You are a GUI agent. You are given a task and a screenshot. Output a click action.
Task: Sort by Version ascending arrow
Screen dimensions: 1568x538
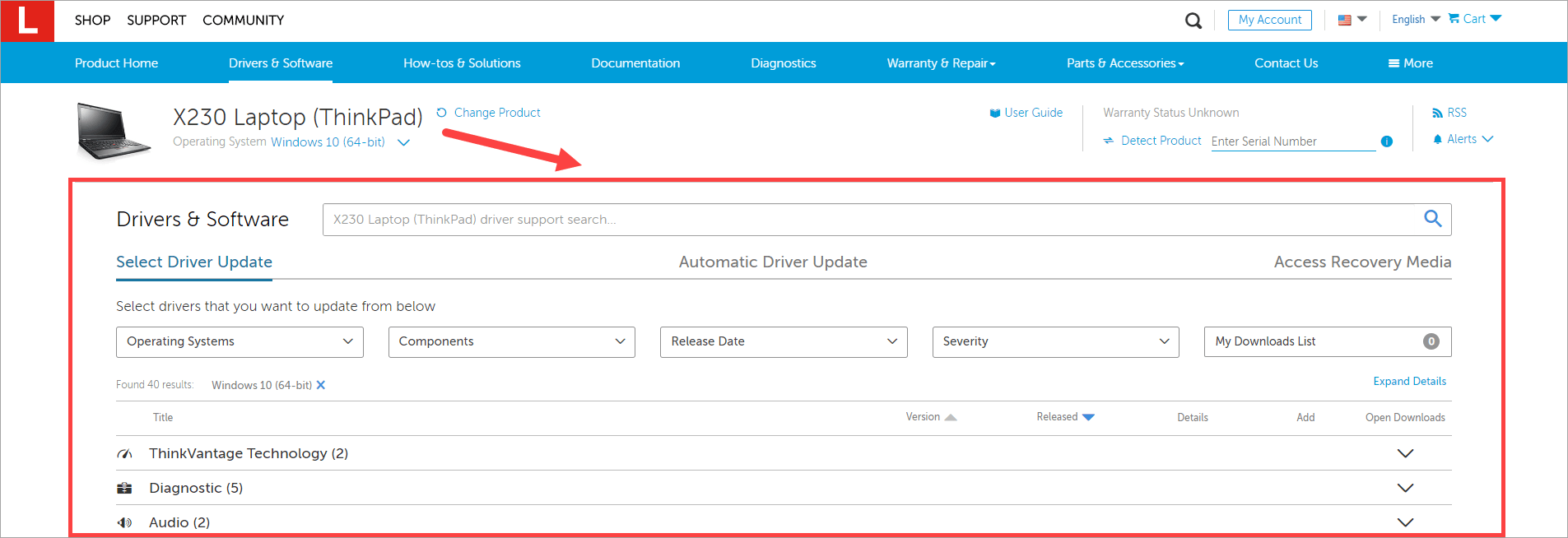[x=951, y=418]
